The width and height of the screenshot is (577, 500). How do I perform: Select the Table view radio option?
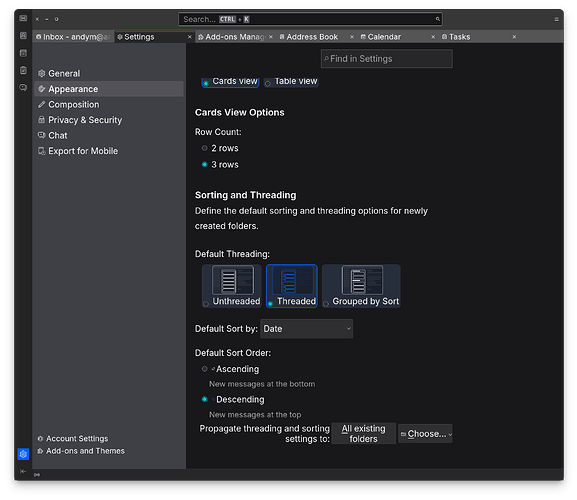point(268,84)
